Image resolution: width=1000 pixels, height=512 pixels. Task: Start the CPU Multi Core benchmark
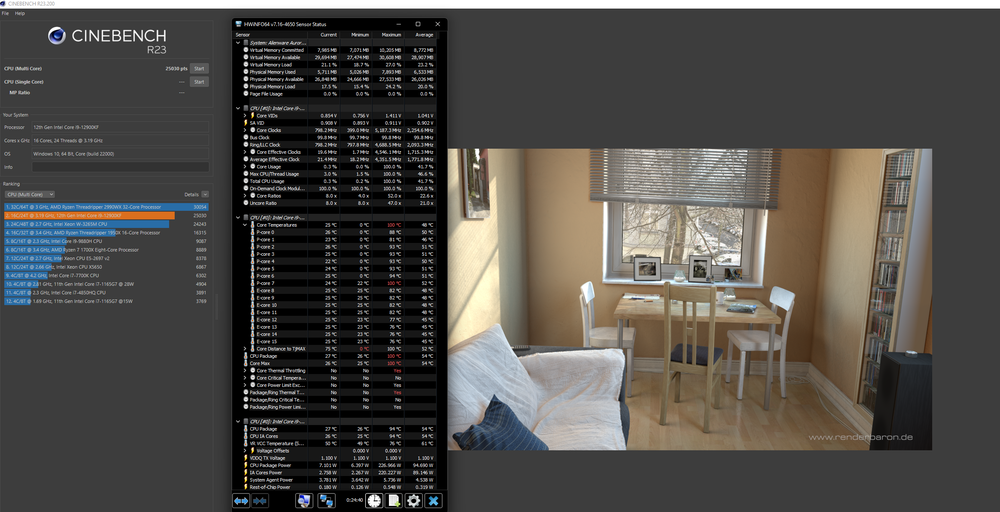[199, 68]
